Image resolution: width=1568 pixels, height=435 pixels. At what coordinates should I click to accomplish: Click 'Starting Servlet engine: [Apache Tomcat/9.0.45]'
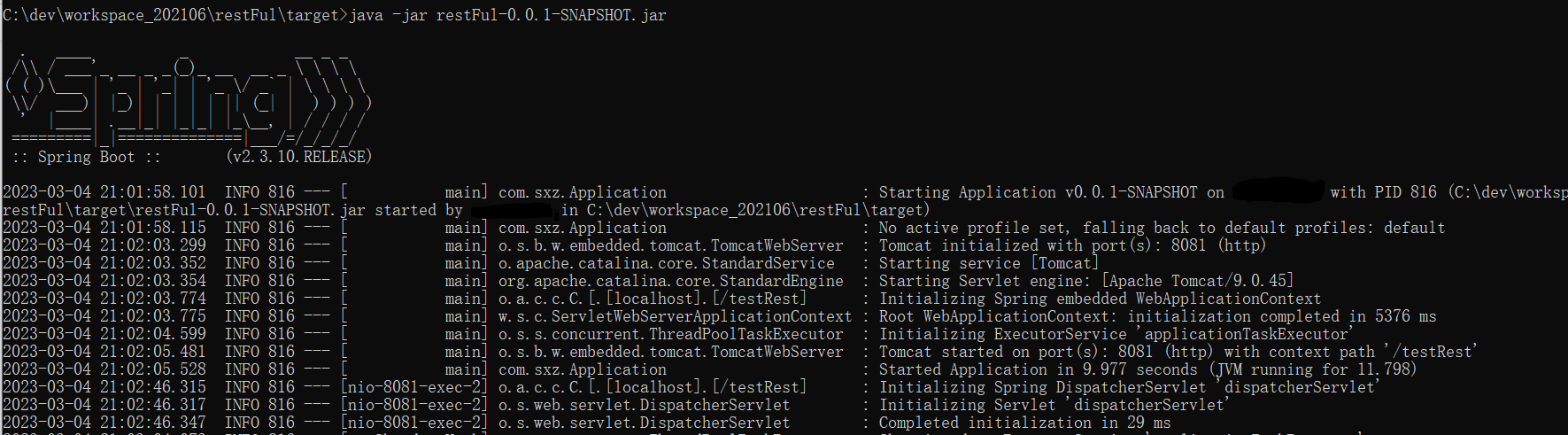pos(1086,281)
